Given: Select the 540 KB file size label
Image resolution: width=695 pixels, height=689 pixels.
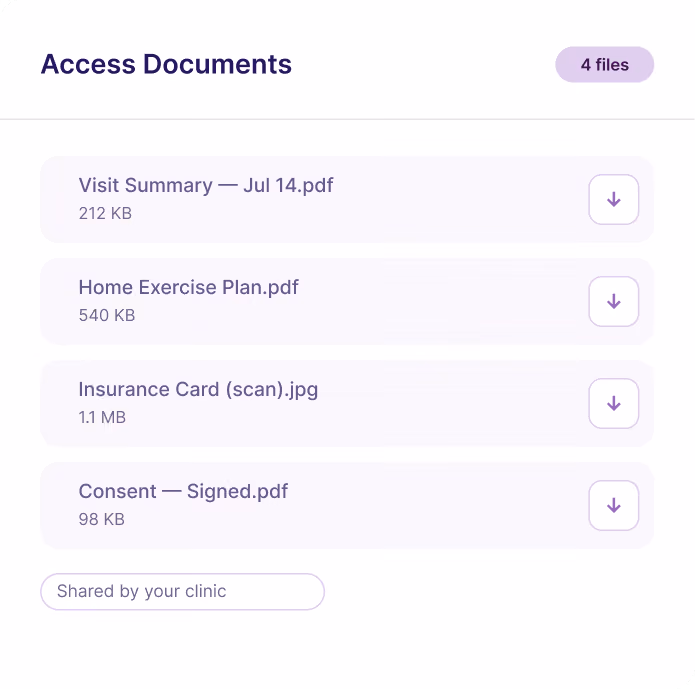Looking at the screenshot, I should tap(107, 315).
